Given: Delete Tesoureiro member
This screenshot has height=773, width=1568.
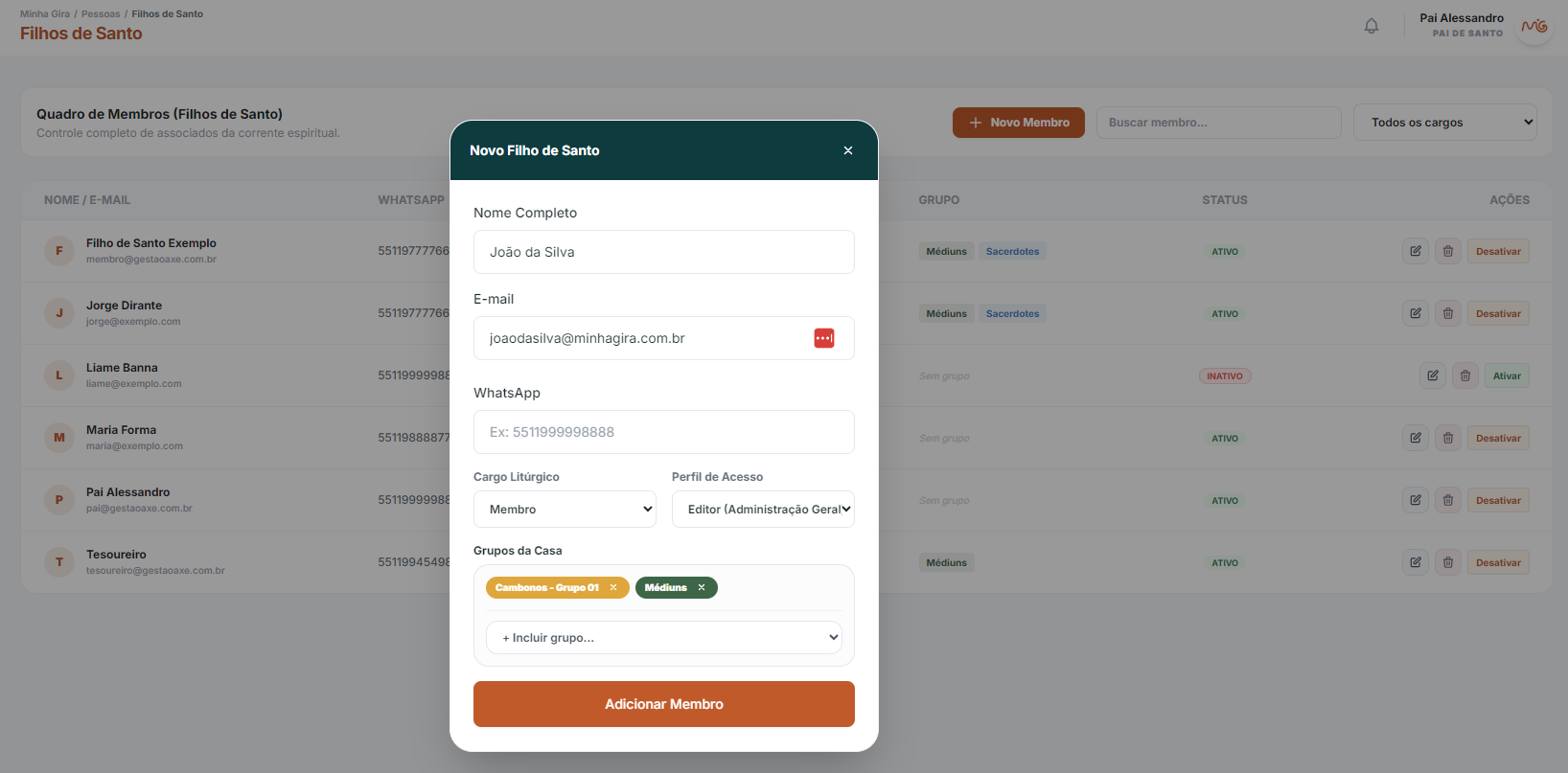Looking at the screenshot, I should 1448,562.
